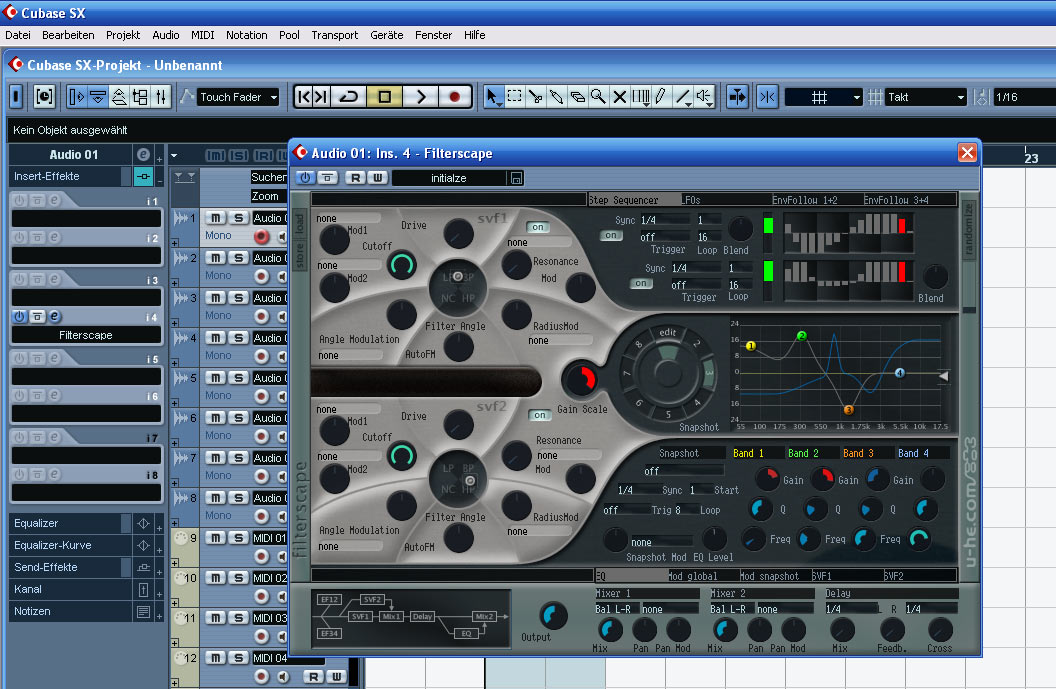Open the Bearbeiten menu
The width and height of the screenshot is (1056, 689).
click(x=68, y=35)
